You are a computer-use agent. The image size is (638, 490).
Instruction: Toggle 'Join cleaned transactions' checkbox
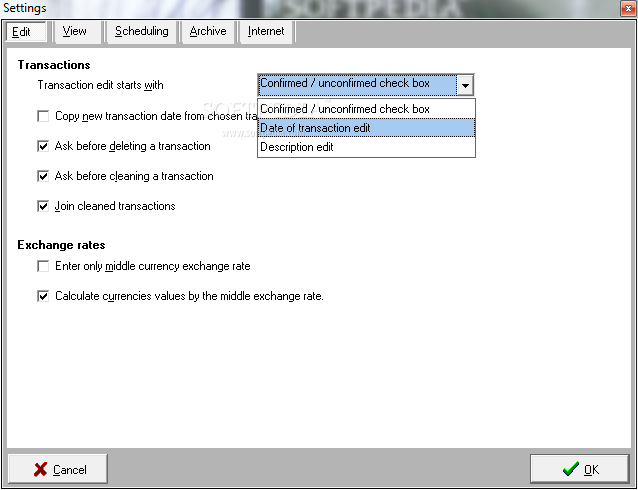(43, 206)
